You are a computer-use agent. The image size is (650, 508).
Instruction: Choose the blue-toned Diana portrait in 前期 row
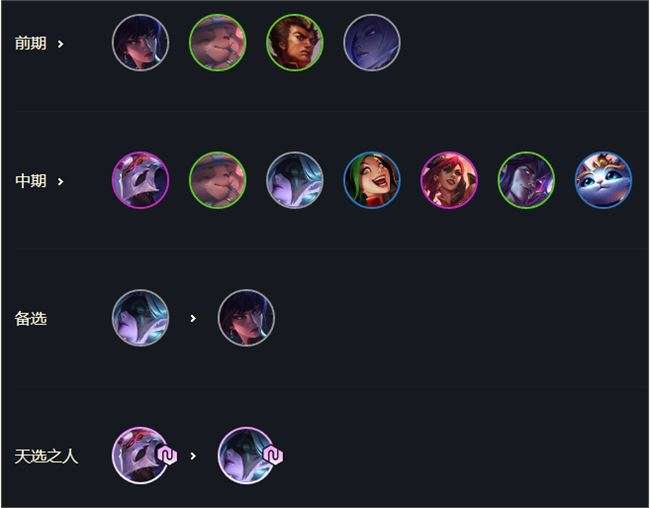[x=372, y=43]
